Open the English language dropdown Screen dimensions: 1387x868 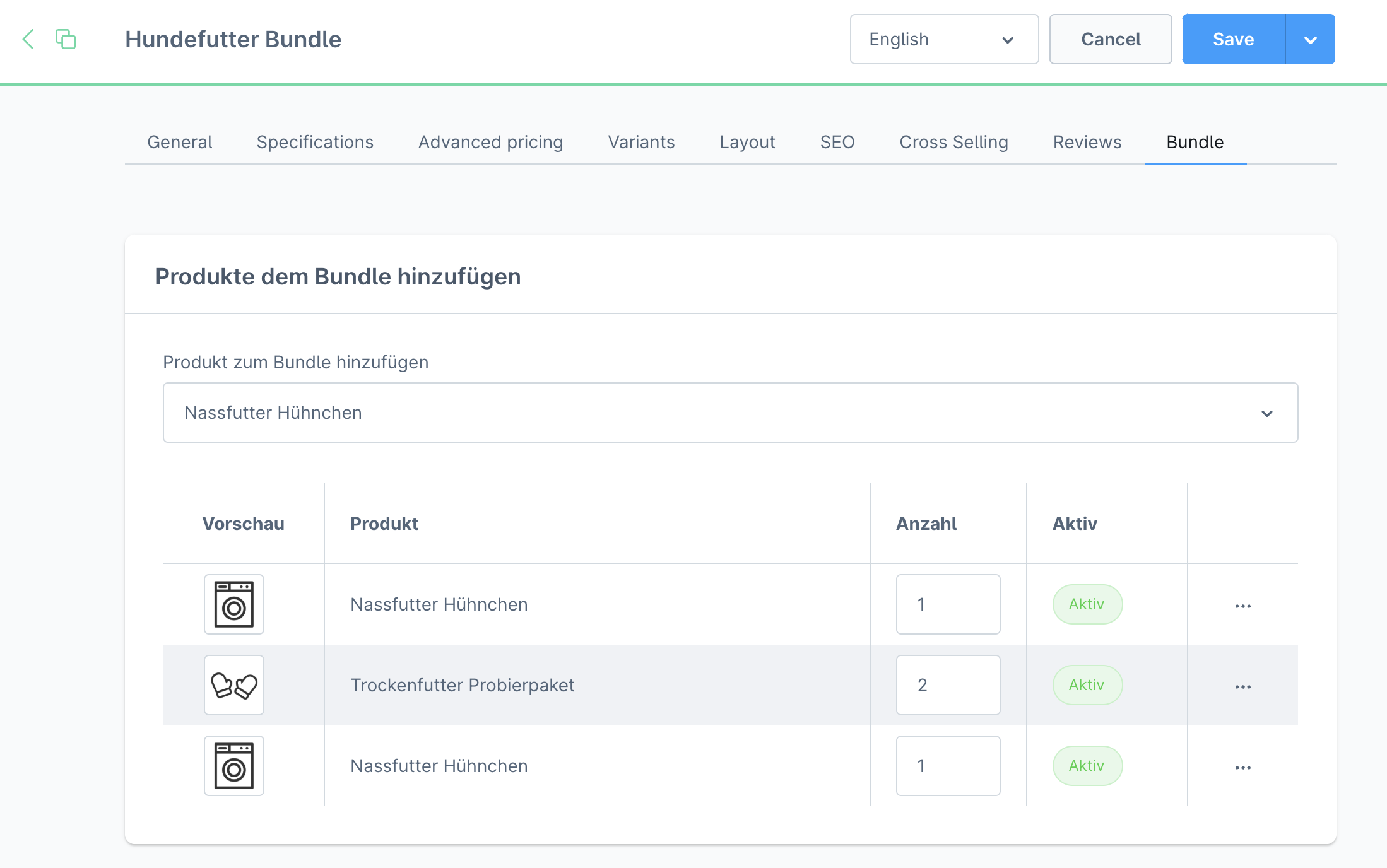(943, 39)
